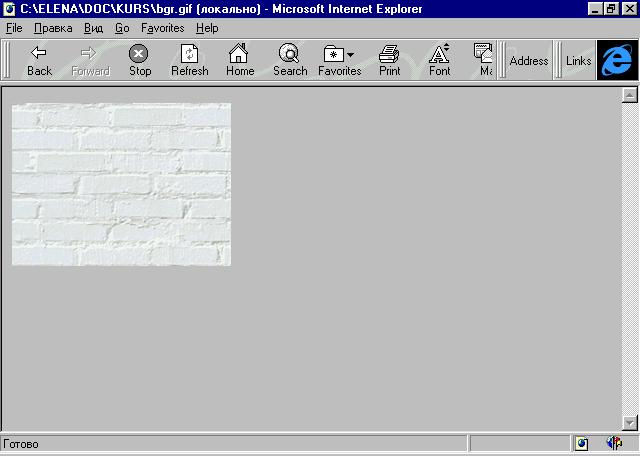Print the page with Print button
This screenshot has height=456, width=640.
[x=389, y=60]
